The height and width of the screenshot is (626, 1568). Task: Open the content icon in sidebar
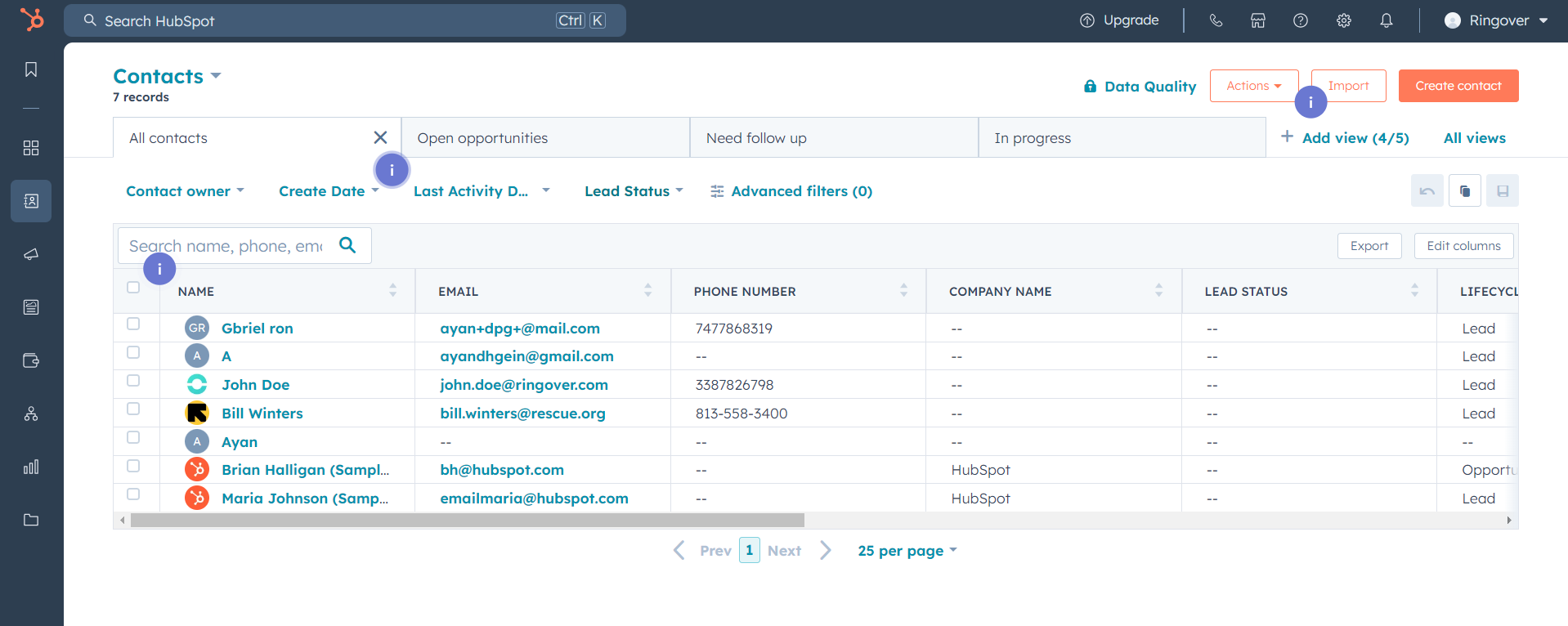(31, 307)
